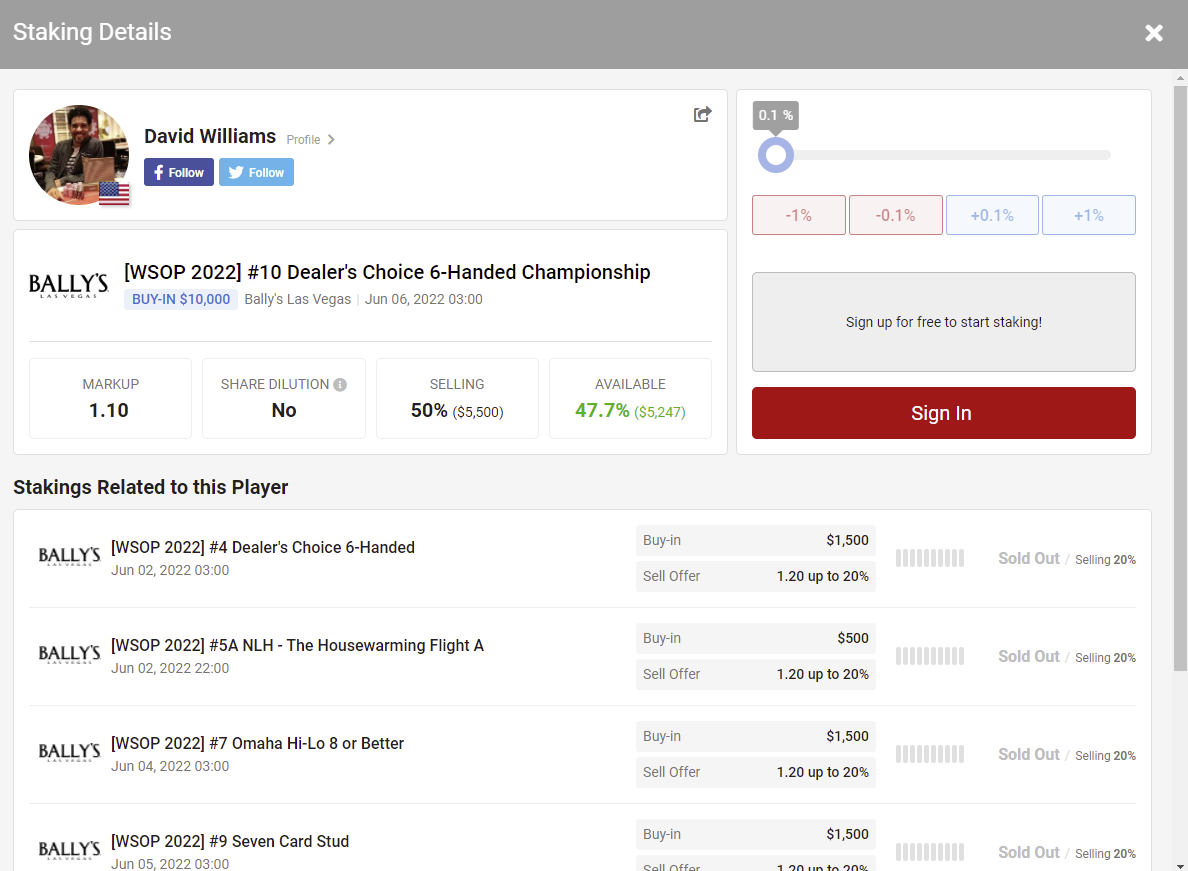
Task: Open David Williams' Profile link
Action: pos(303,139)
